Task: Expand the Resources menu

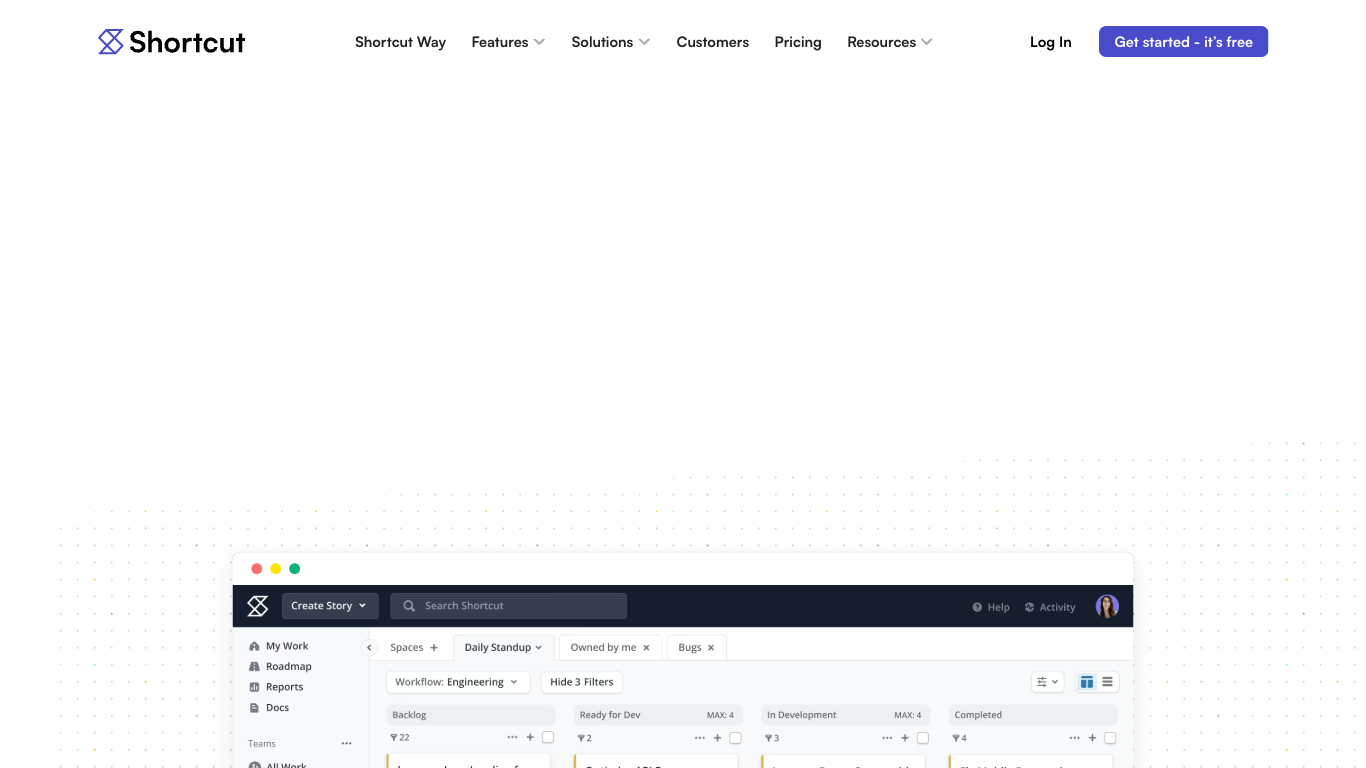Action: 890,42
